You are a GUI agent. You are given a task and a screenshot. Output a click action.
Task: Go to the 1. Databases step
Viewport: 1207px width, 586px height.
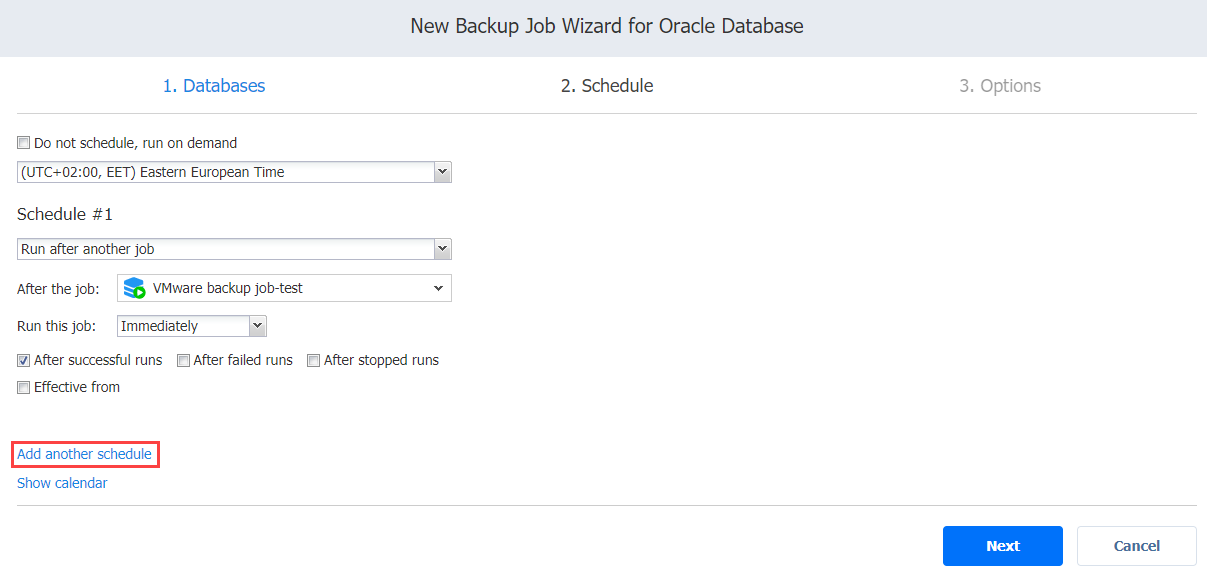point(214,86)
